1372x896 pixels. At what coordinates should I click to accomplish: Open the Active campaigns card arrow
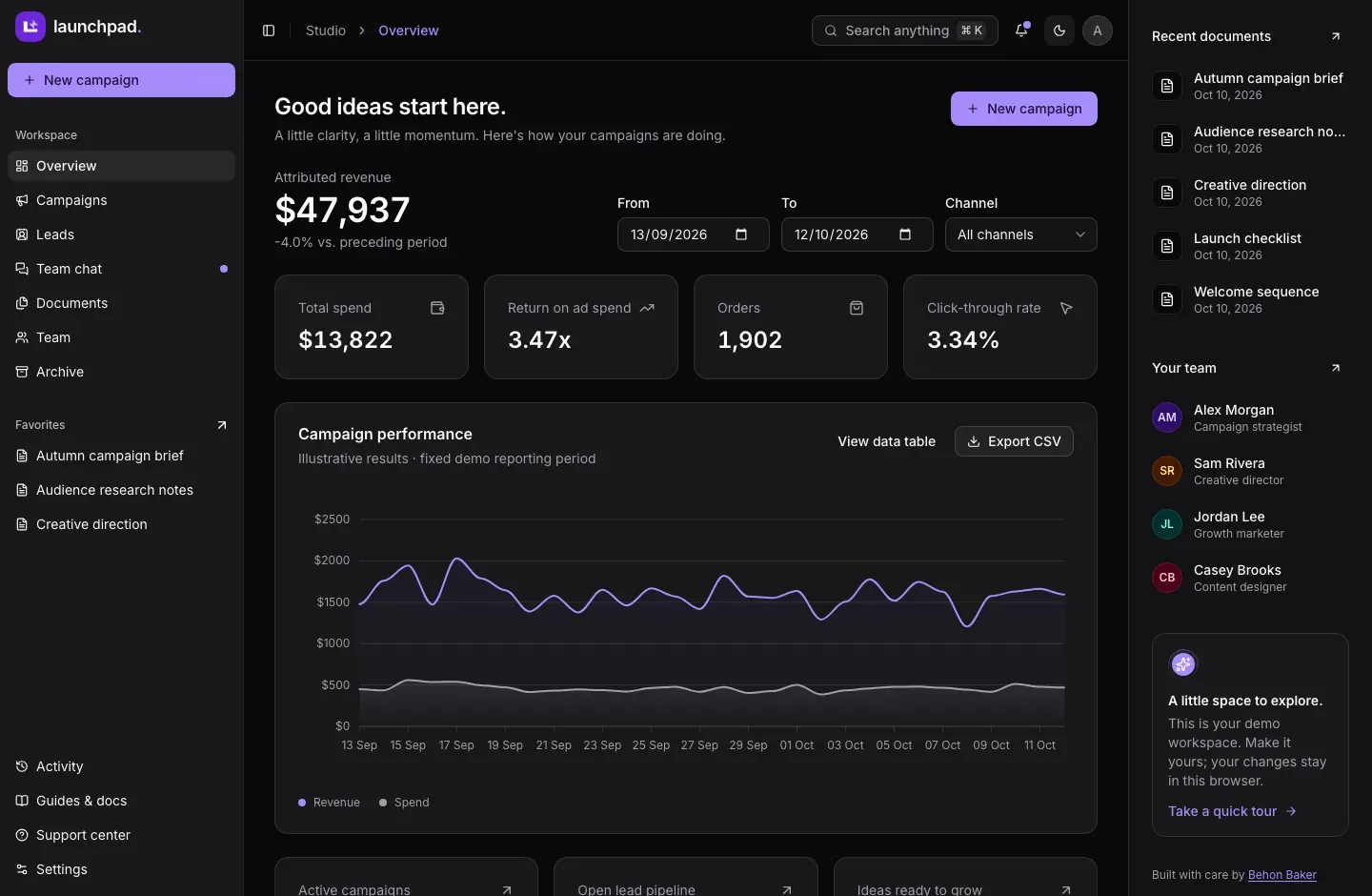point(507,890)
